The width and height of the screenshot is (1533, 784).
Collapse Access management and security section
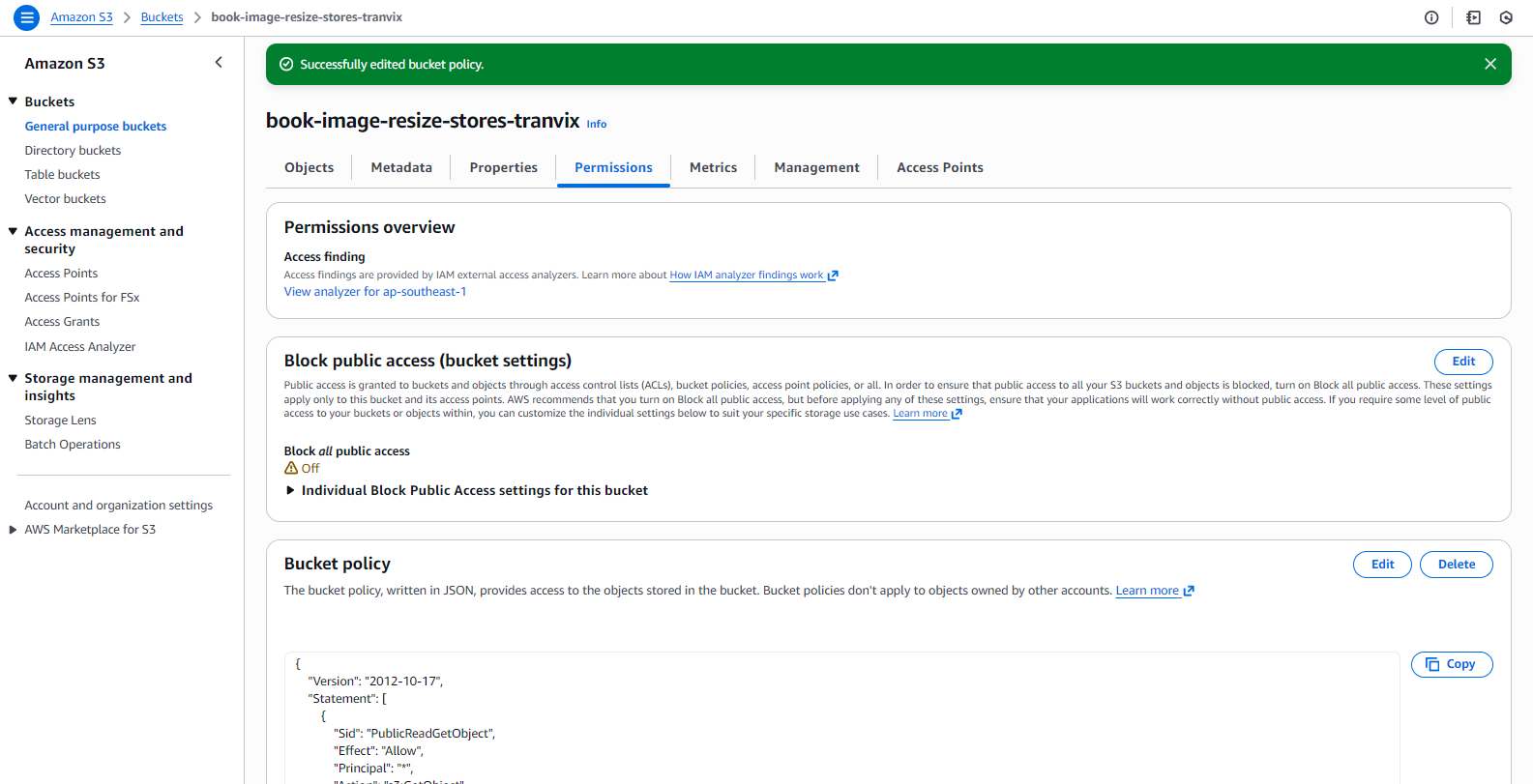[x=14, y=231]
